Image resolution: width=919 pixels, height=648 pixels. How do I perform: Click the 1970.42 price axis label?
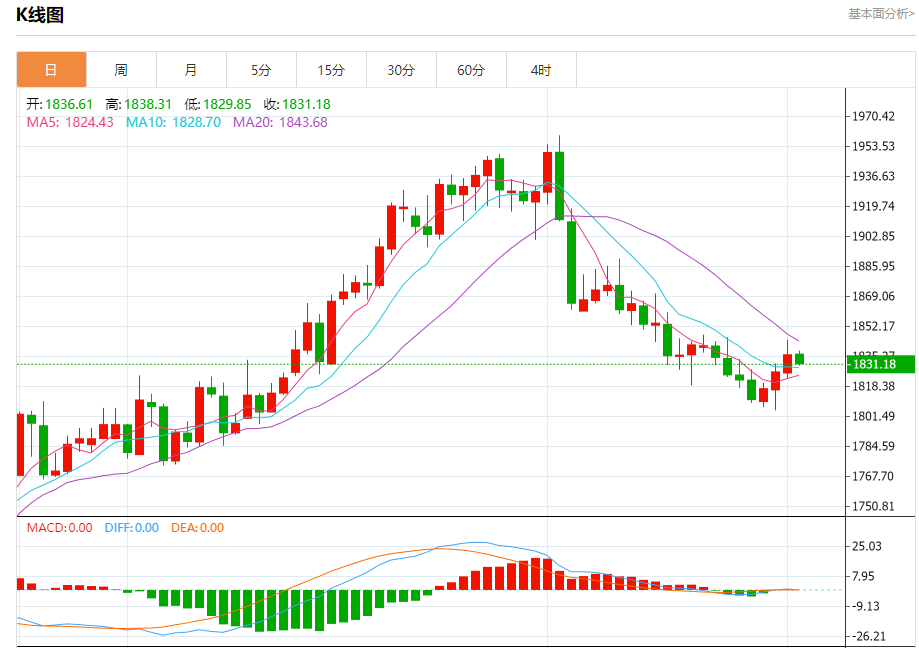click(x=873, y=117)
